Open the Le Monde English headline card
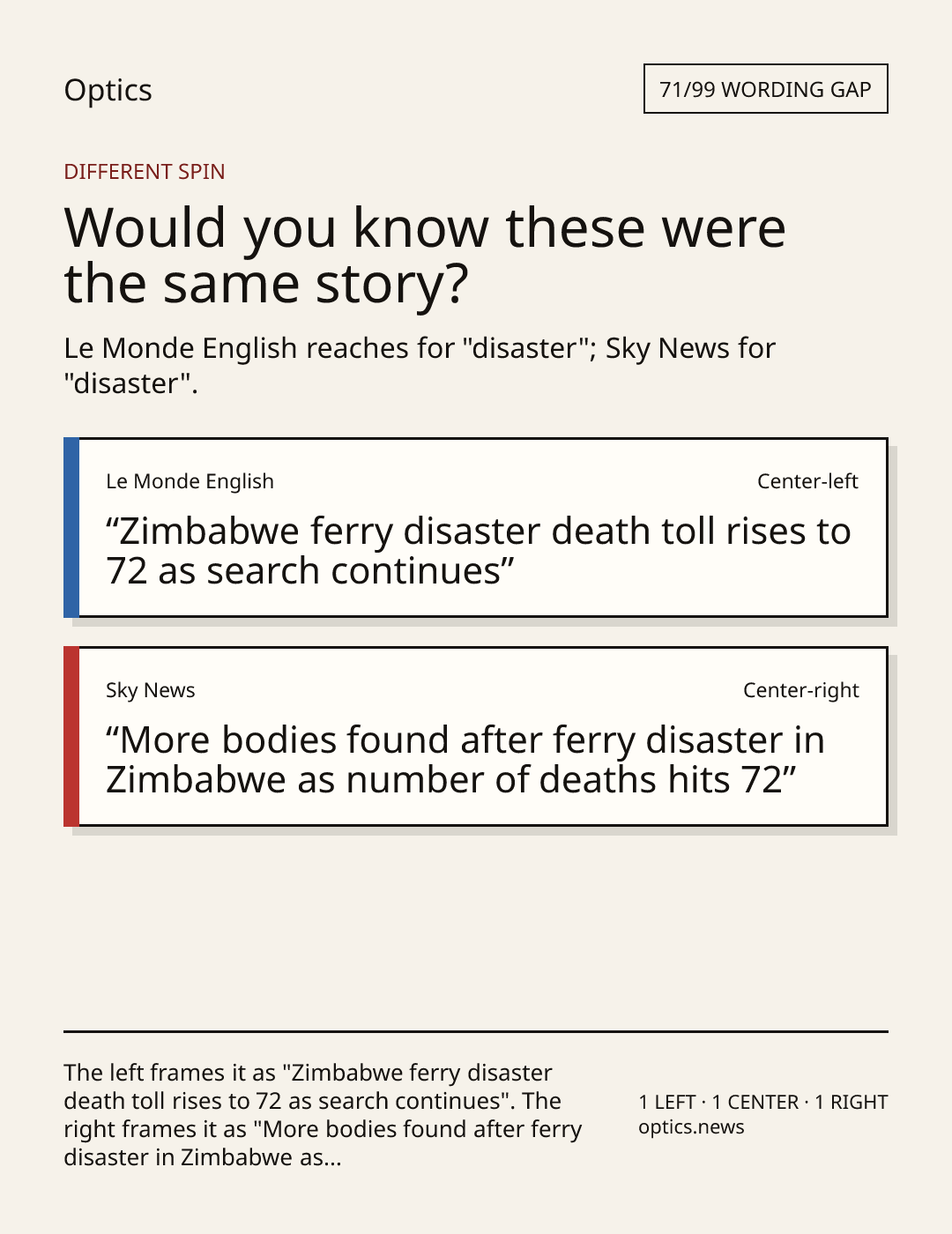This screenshot has height=1234, width=952. [x=475, y=527]
